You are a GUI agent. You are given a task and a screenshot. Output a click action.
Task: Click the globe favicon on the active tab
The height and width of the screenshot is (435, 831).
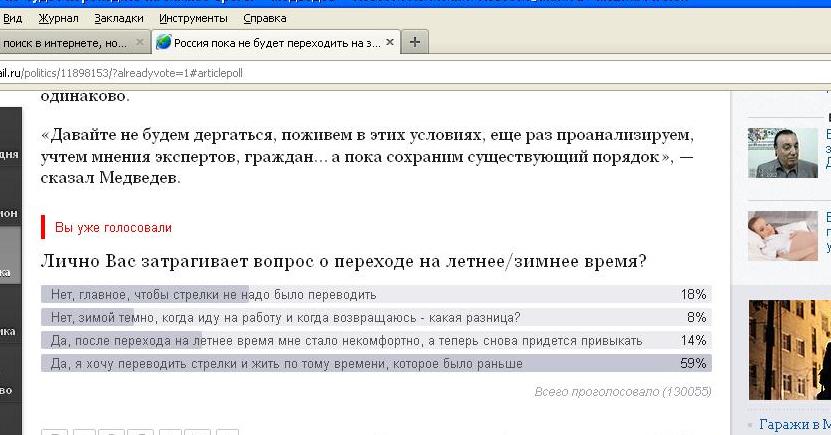click(x=163, y=42)
